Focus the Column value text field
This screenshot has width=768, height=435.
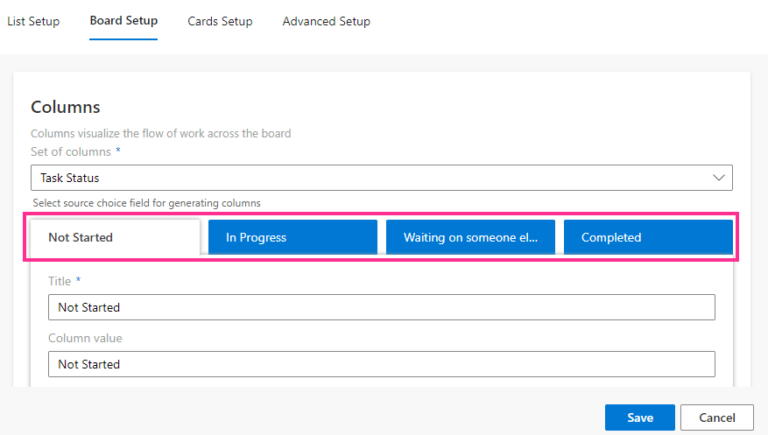pos(381,364)
